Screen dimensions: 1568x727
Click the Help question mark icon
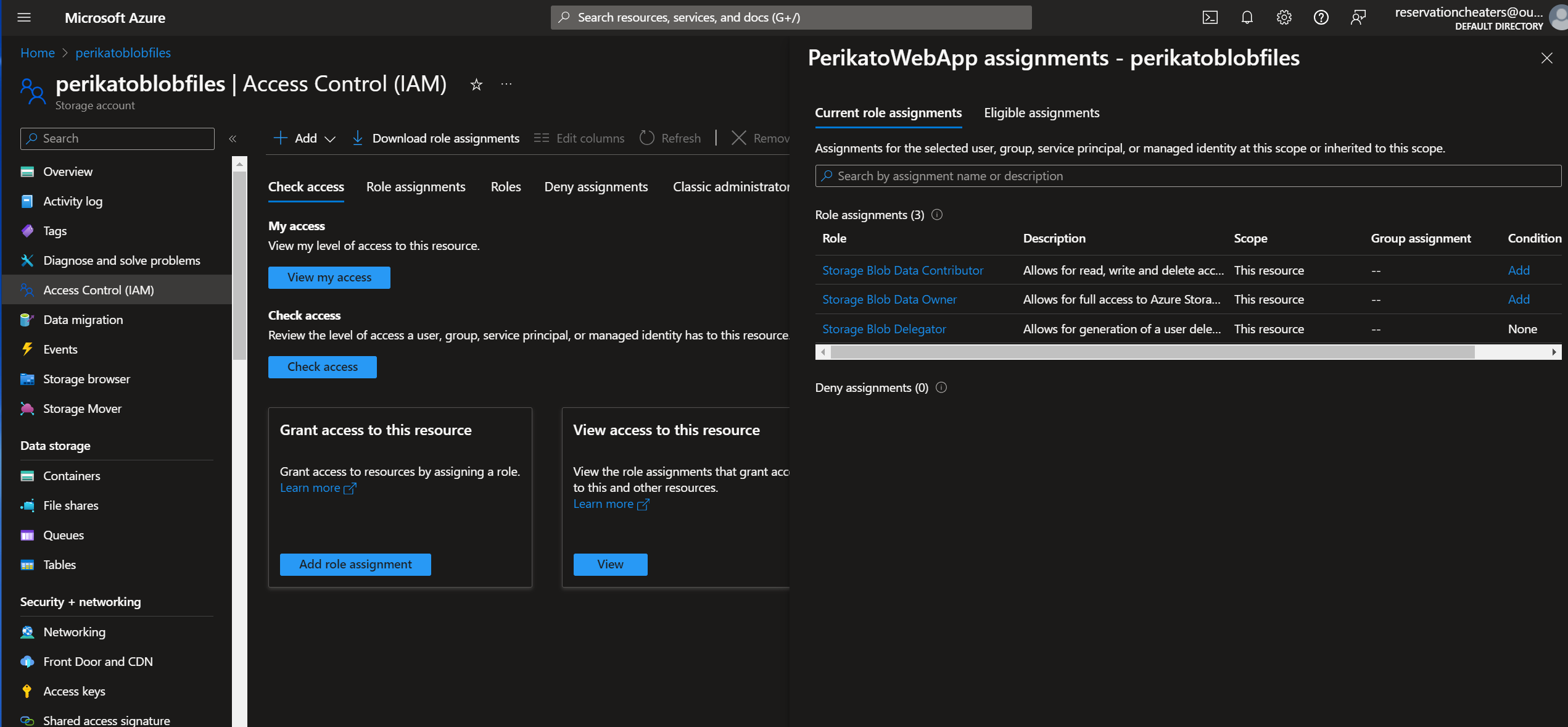(1321, 17)
